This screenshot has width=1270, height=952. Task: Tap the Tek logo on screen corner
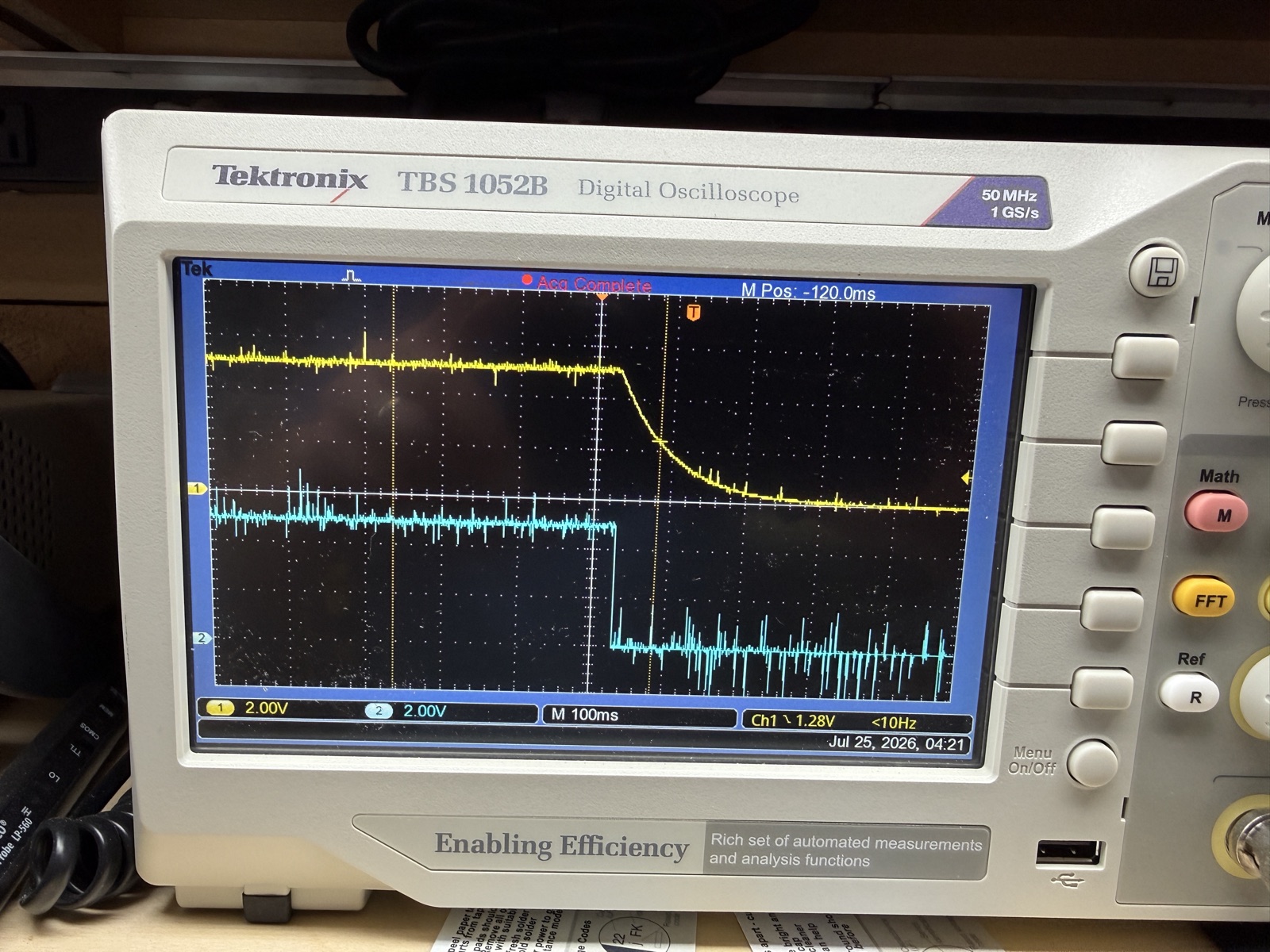[x=197, y=268]
